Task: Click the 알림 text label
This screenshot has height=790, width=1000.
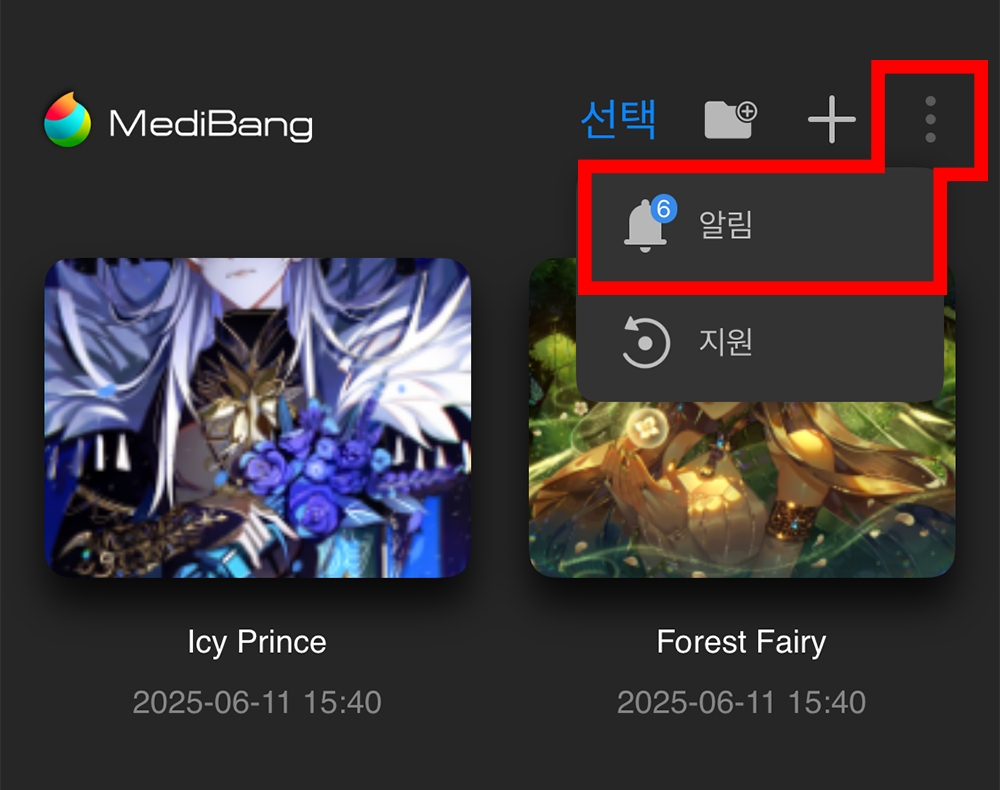Action: pyautogui.click(x=726, y=225)
